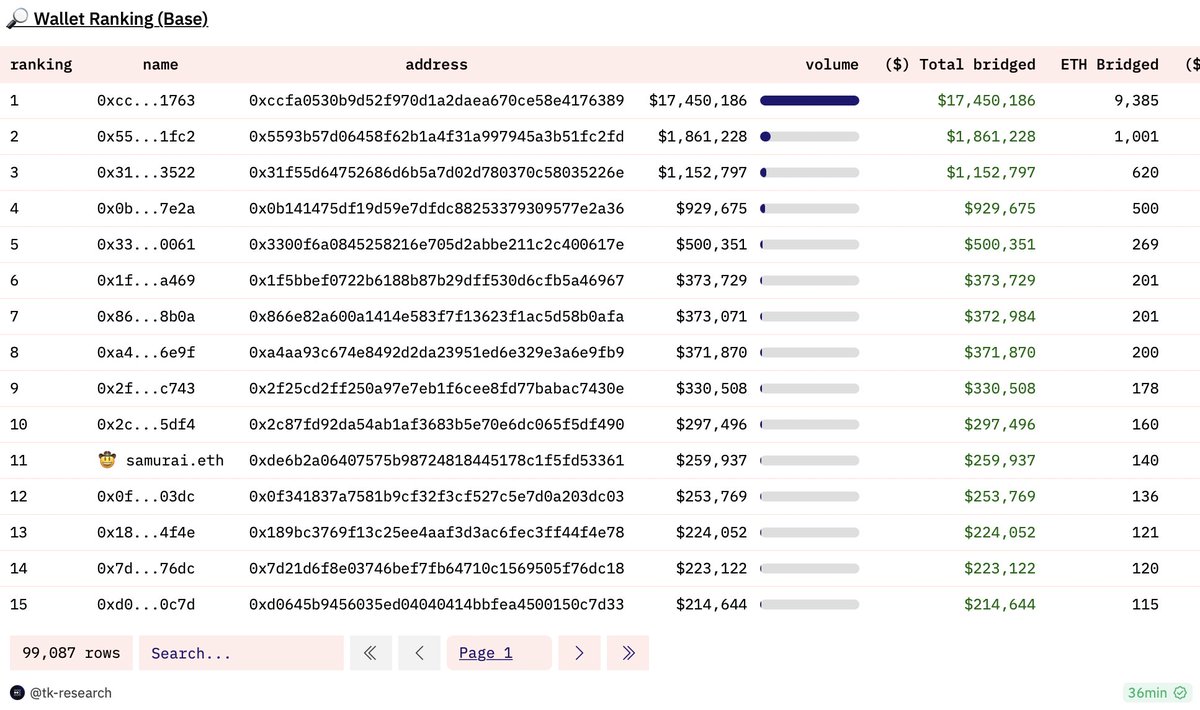1200x710 pixels.
Task: Click the volume bar for $1,152,797 row
Action: [x=809, y=172]
